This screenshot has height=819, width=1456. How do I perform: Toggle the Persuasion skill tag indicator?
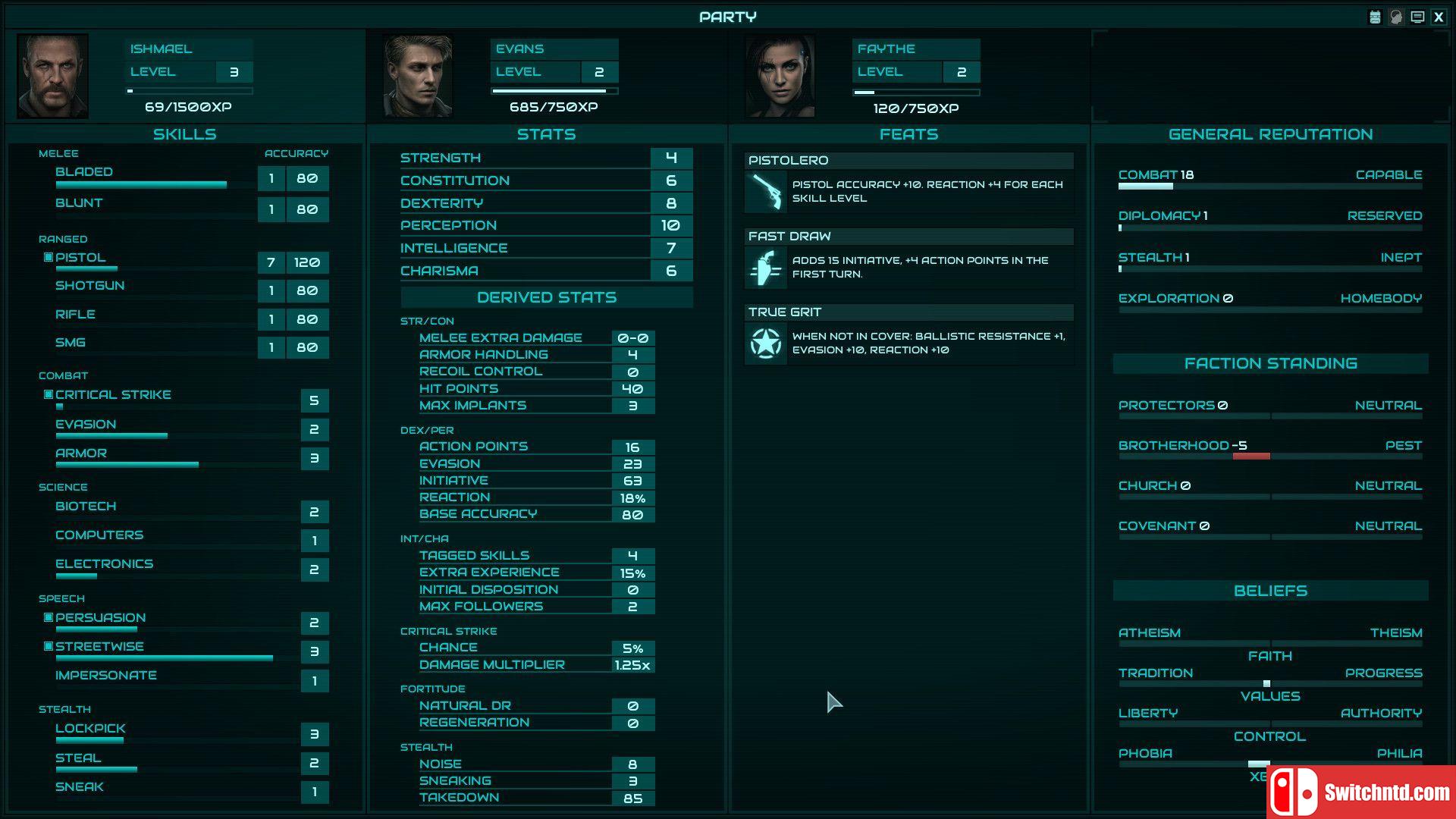coord(47,617)
